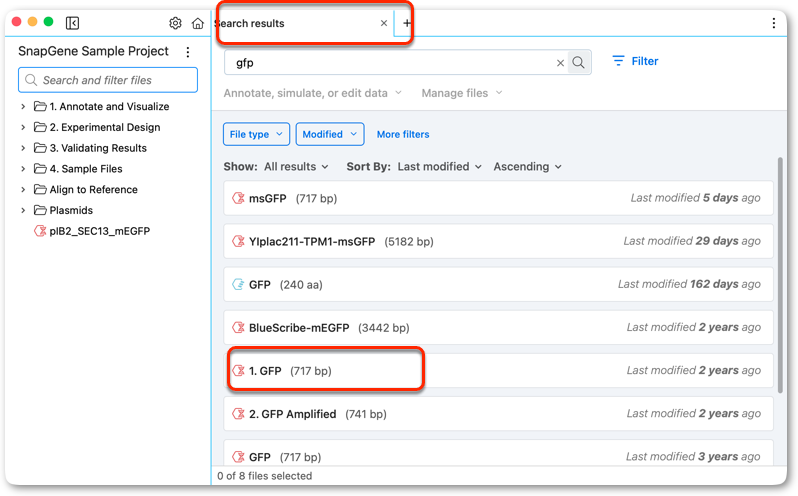Open Annotate, simulate, or edit data menu
The image size is (798, 496).
click(x=312, y=93)
